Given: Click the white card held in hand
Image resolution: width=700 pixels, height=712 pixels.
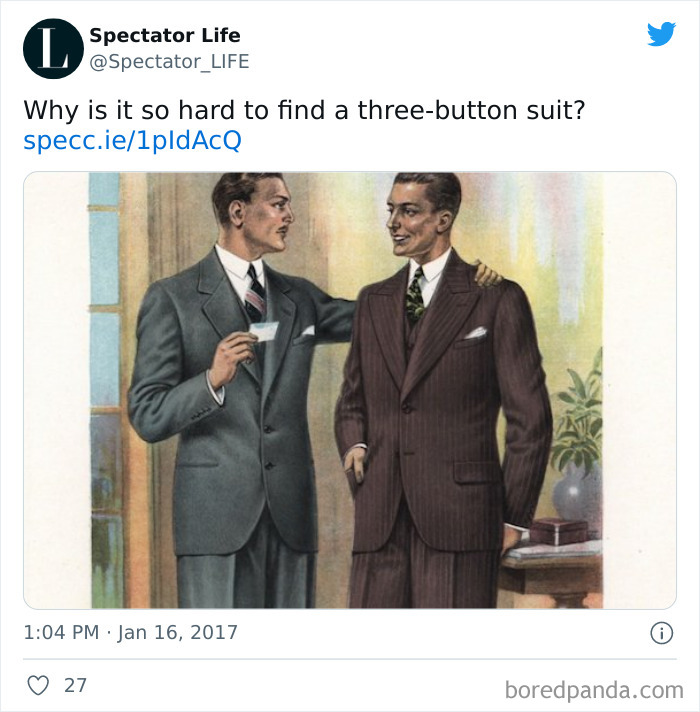Looking at the screenshot, I should click(x=263, y=333).
